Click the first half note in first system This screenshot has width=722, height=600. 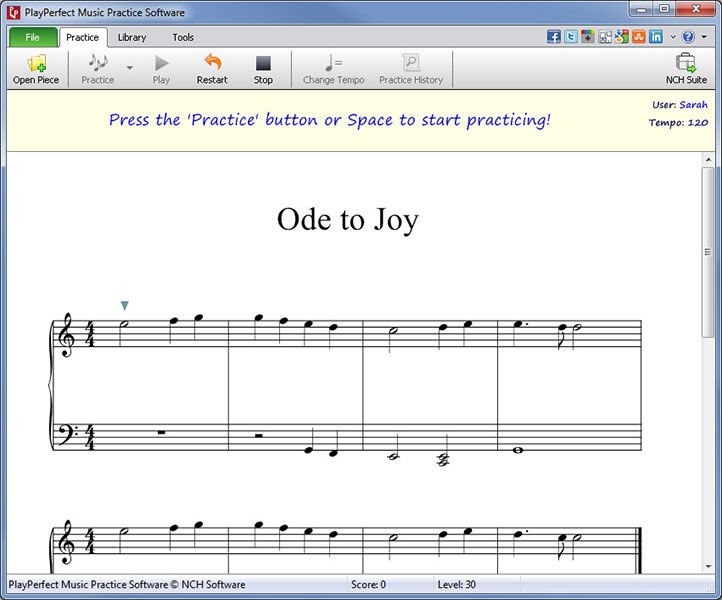point(122,334)
